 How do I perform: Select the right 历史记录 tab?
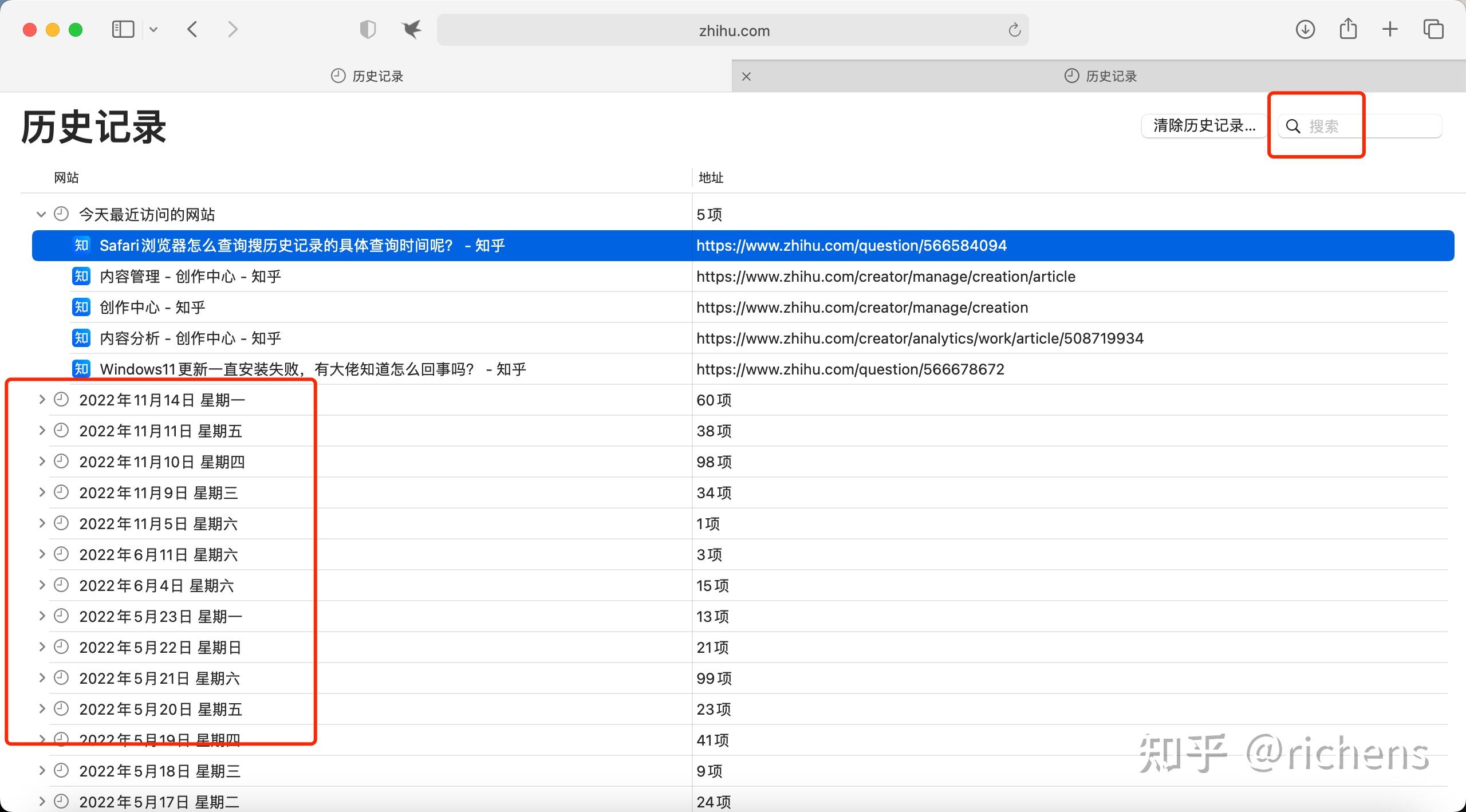pyautogui.click(x=1099, y=76)
